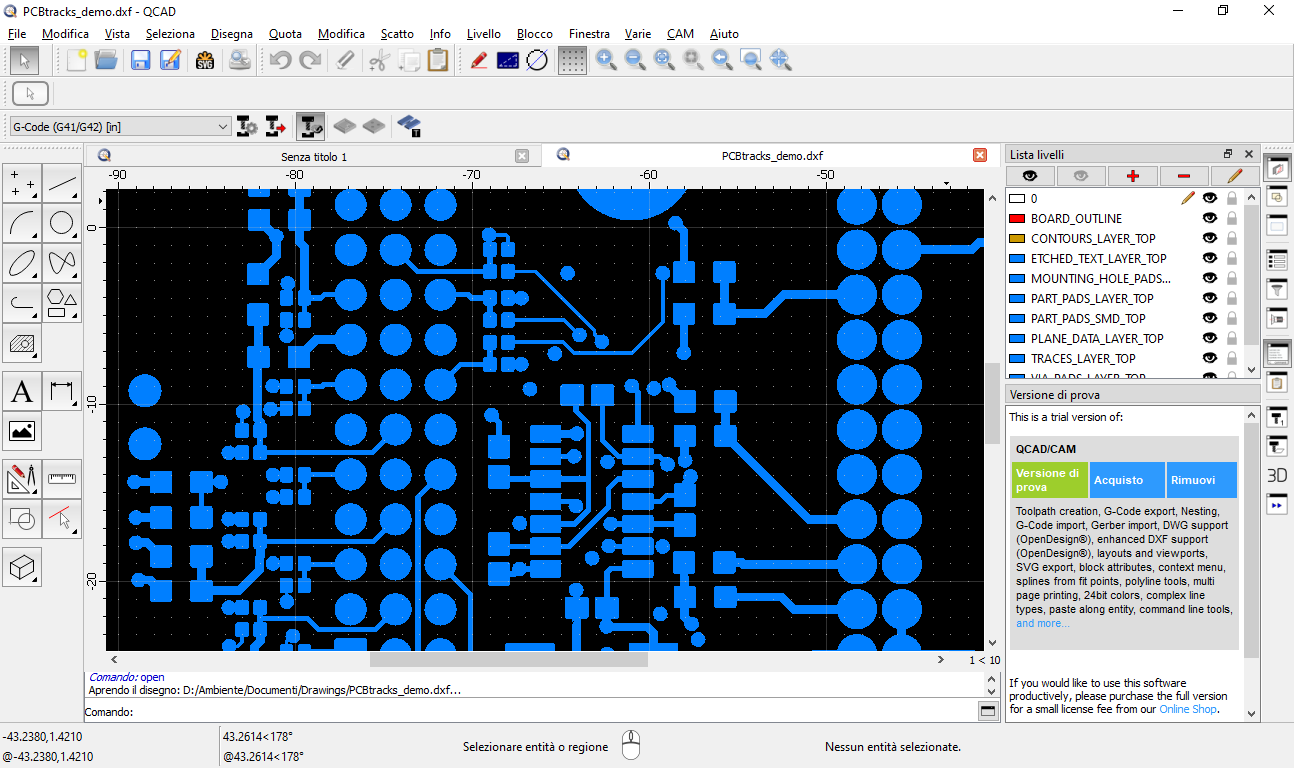Open the Hatch fill tool
1294x768 pixels.
click(x=22, y=345)
